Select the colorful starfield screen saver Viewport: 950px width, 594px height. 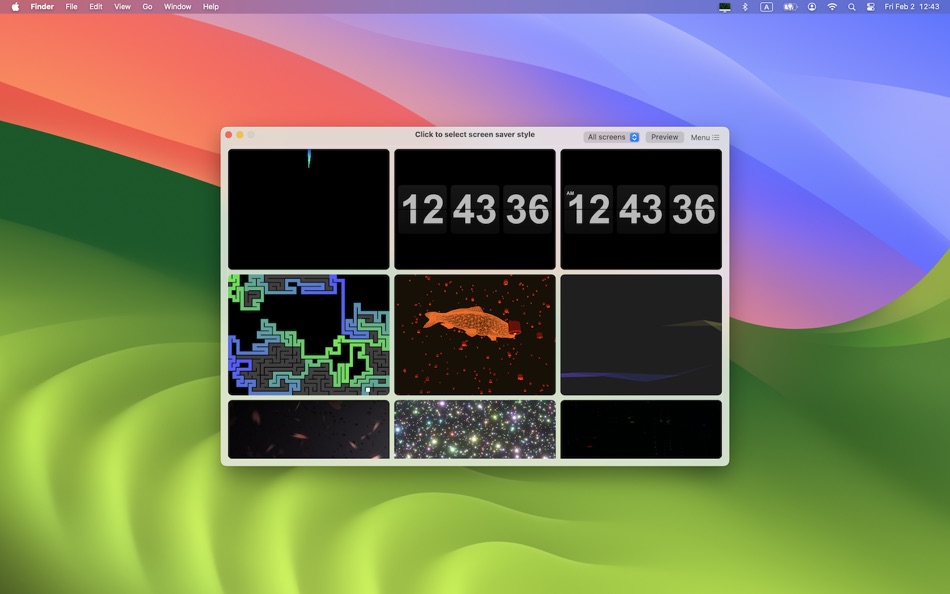(x=475, y=429)
